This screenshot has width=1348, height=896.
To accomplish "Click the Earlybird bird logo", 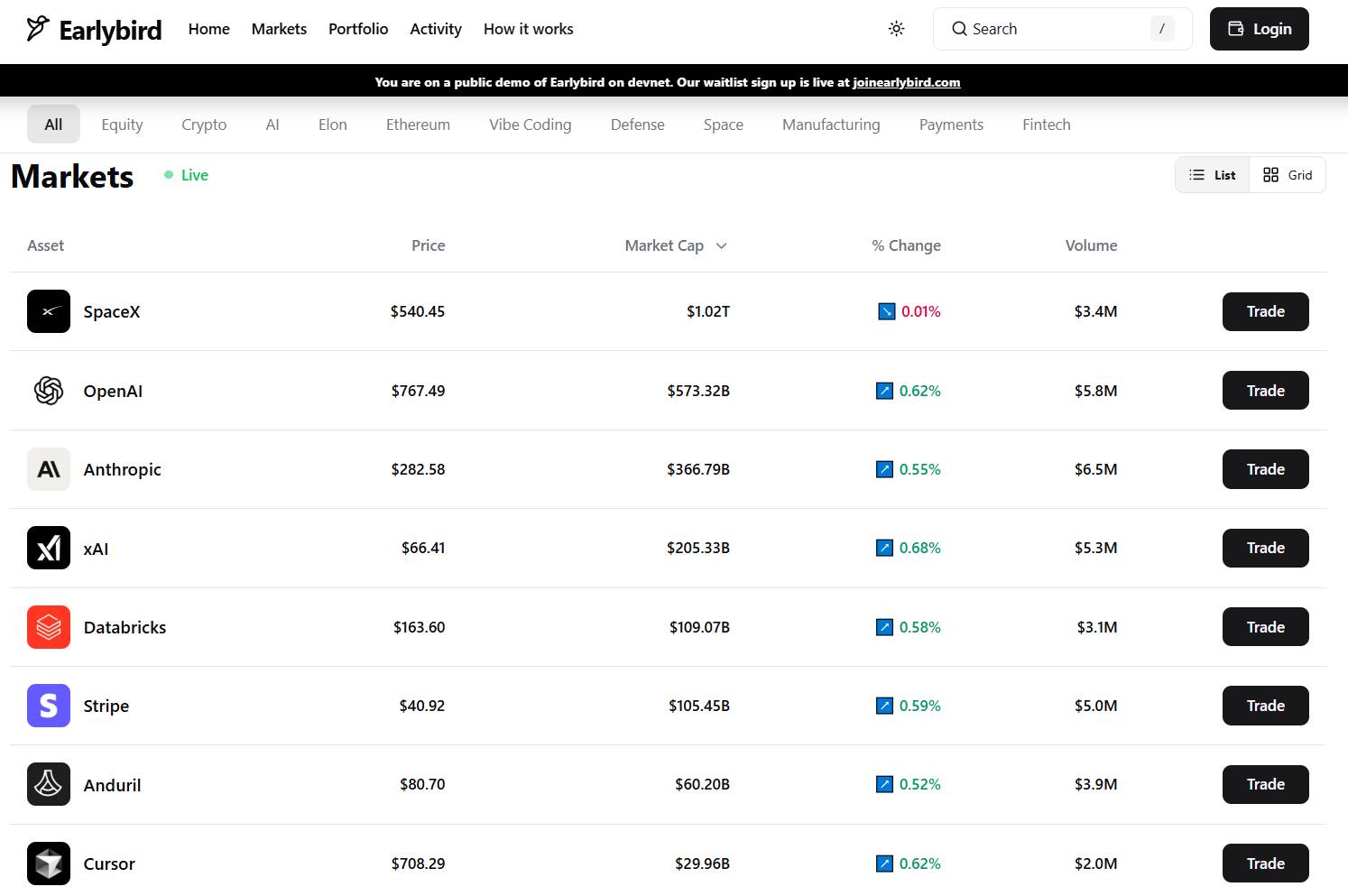I will (x=38, y=29).
